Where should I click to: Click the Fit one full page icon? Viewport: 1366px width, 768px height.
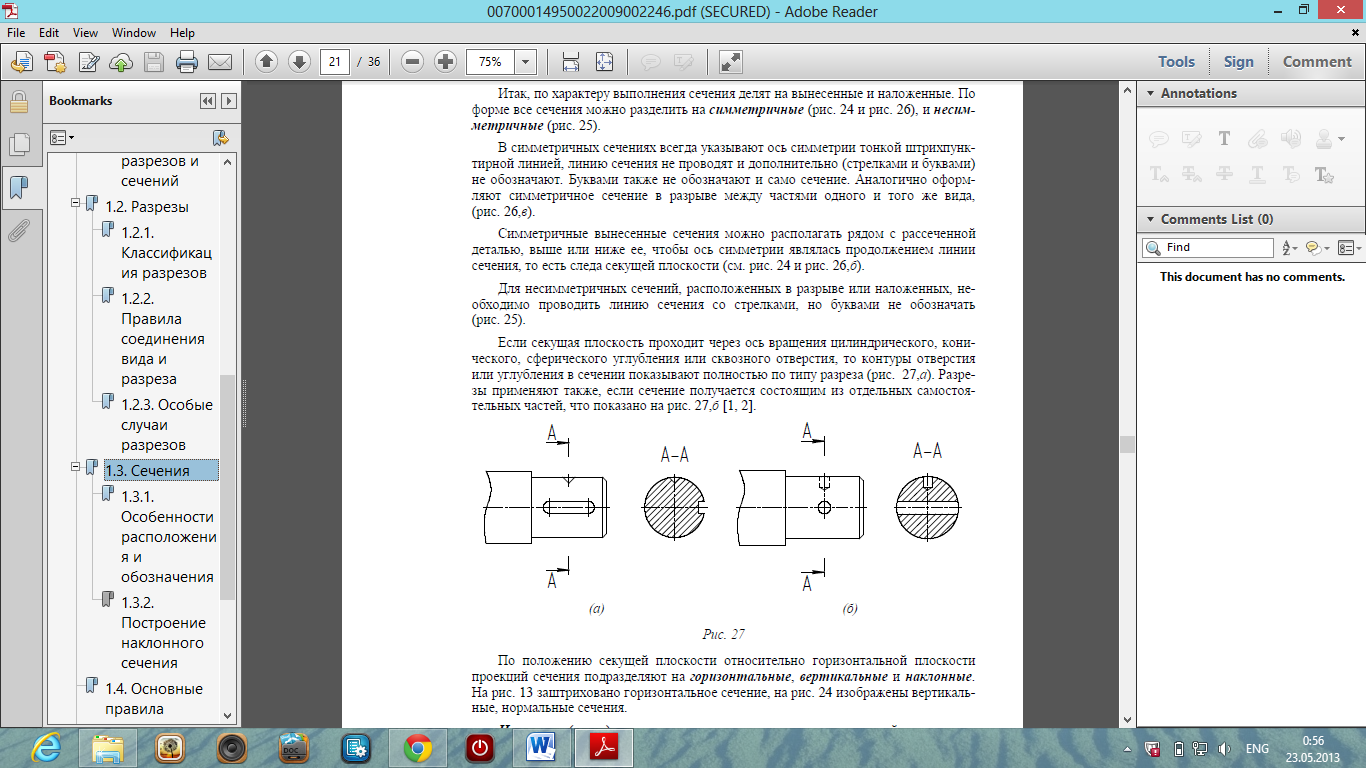(604, 62)
